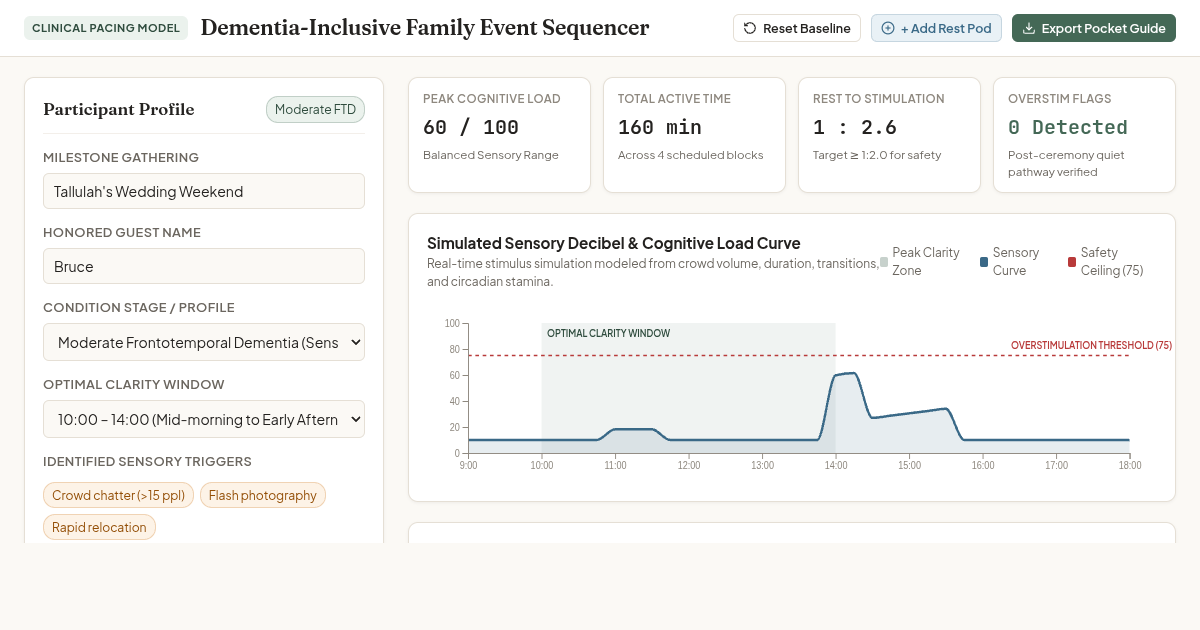This screenshot has height=630, width=1200.
Task: Click the CLINICAL PACING MODEL tag
Action: pos(106,28)
